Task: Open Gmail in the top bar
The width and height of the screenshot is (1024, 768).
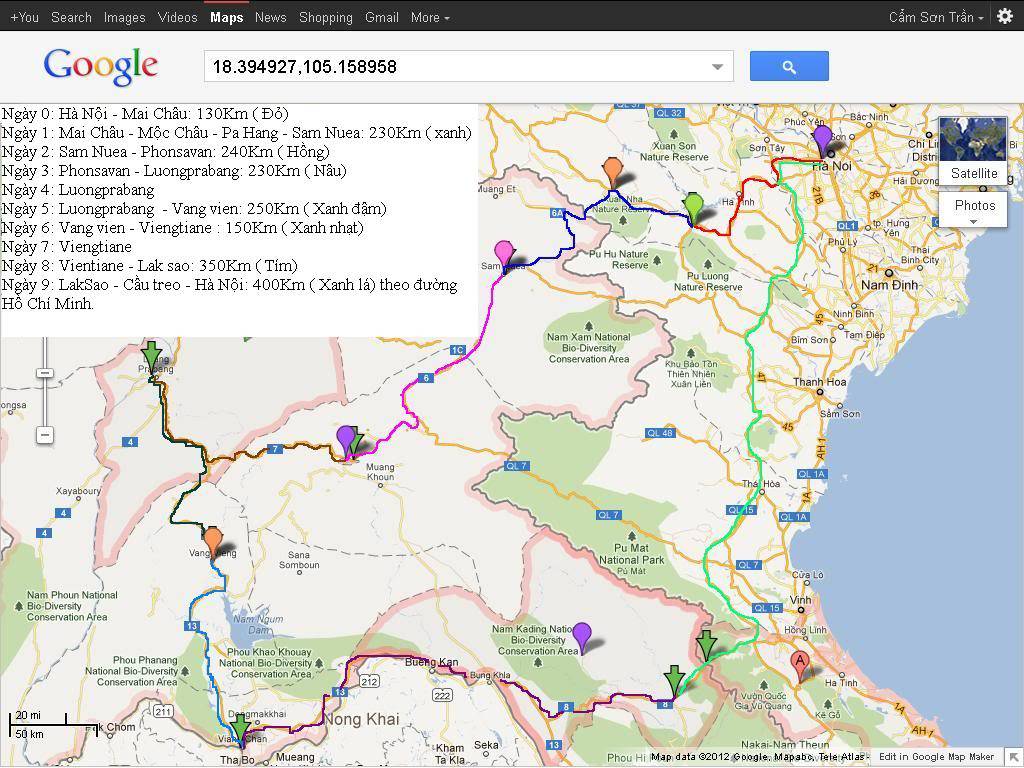Action: (381, 18)
